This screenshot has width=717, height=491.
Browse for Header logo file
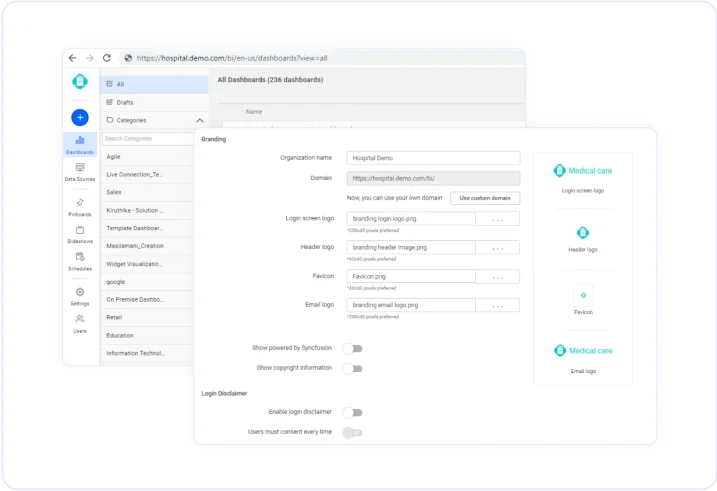click(x=498, y=248)
